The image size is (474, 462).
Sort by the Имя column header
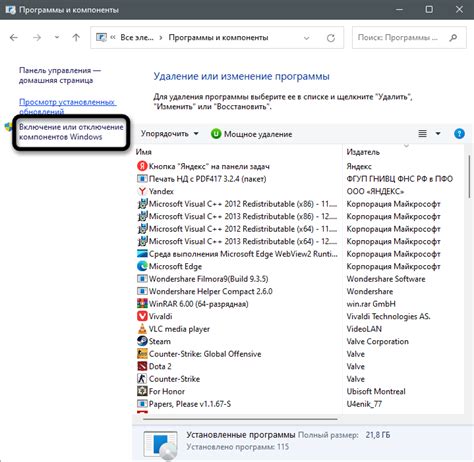click(x=144, y=152)
